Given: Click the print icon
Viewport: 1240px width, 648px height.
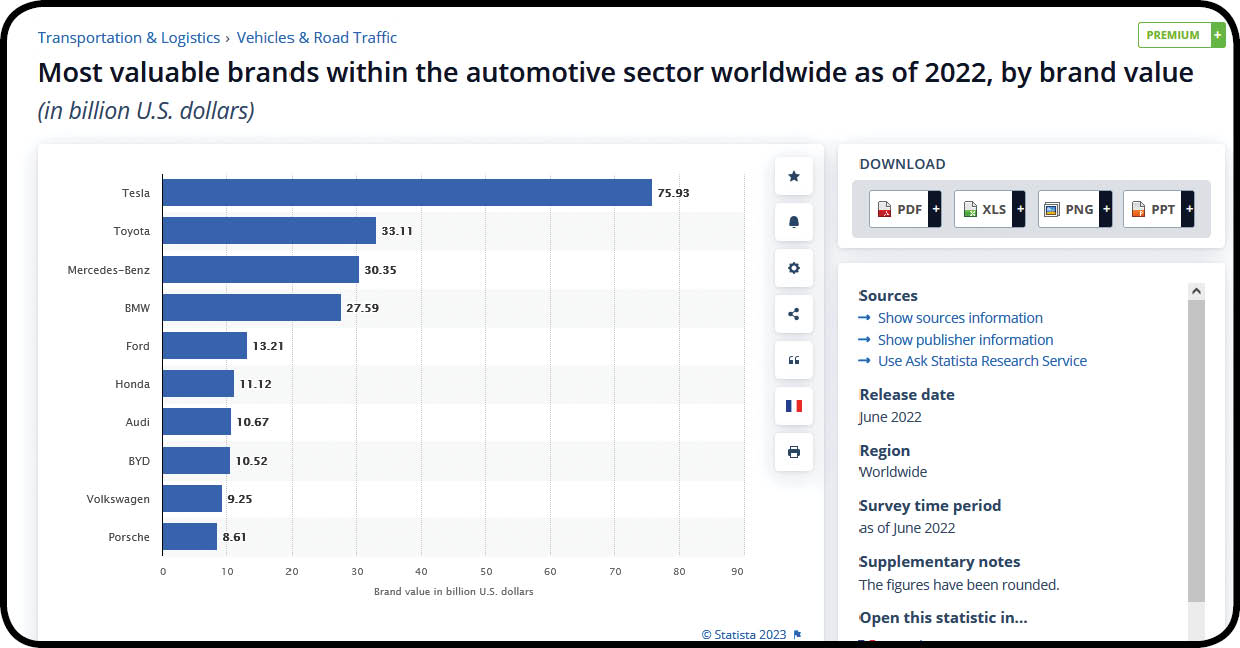Looking at the screenshot, I should click(x=794, y=452).
